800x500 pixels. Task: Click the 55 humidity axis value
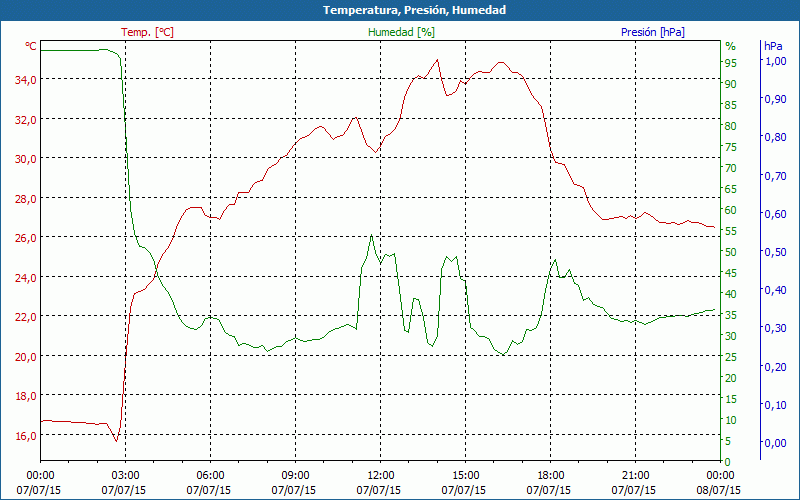tap(731, 231)
